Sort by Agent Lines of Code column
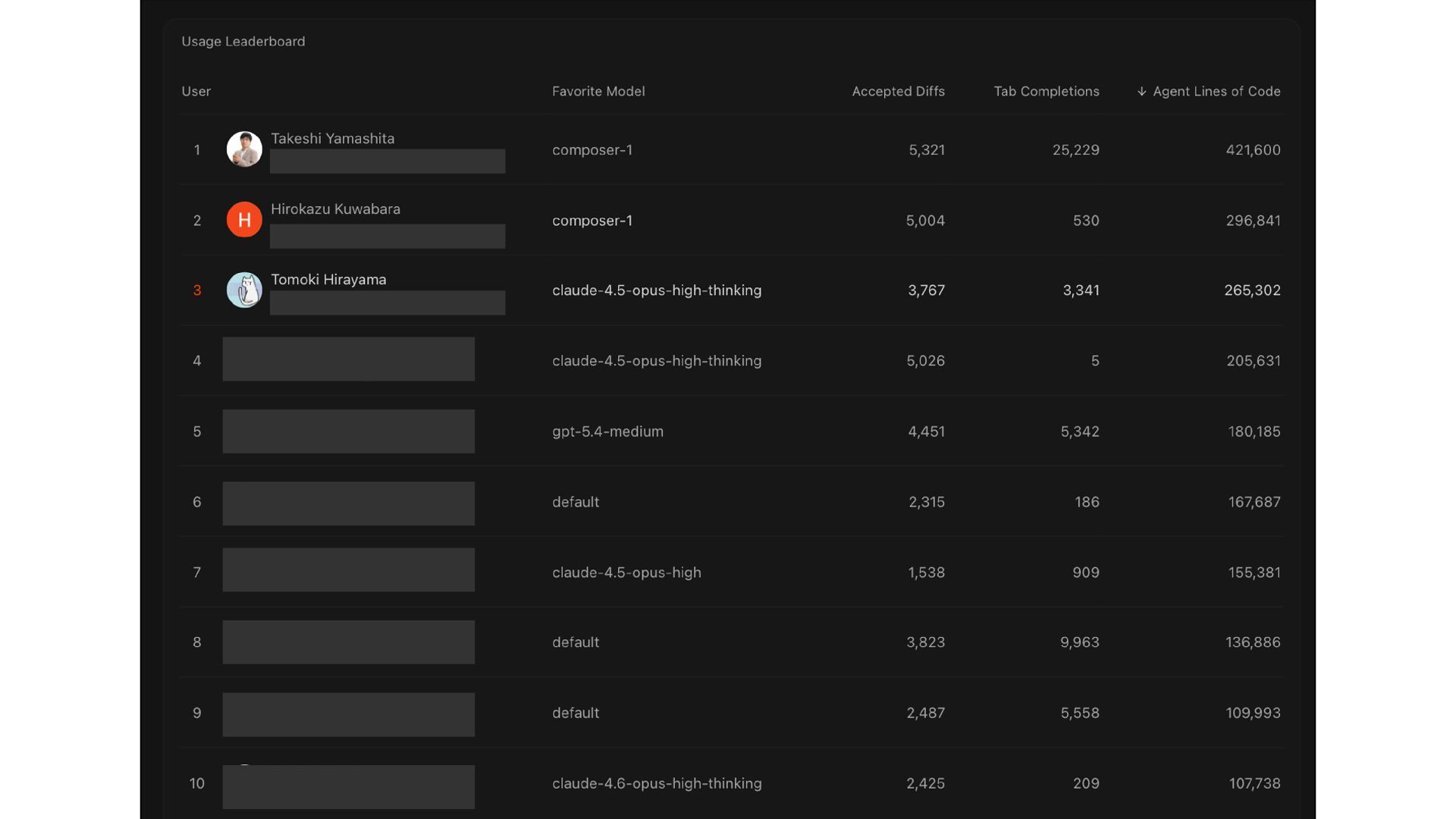The width and height of the screenshot is (1456, 819). click(x=1216, y=92)
